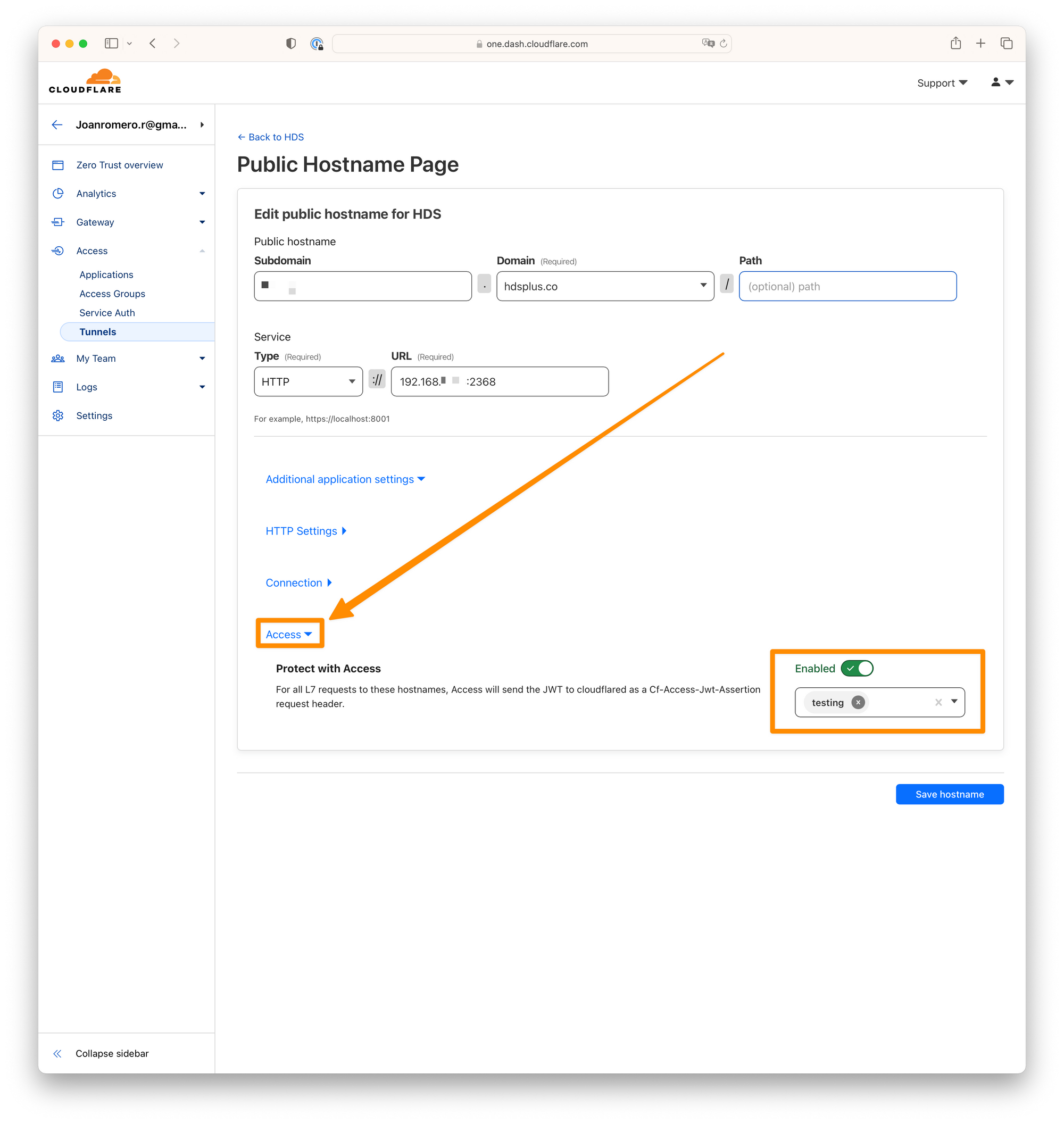
Task: Click the Logs document icon
Action: (x=58, y=387)
